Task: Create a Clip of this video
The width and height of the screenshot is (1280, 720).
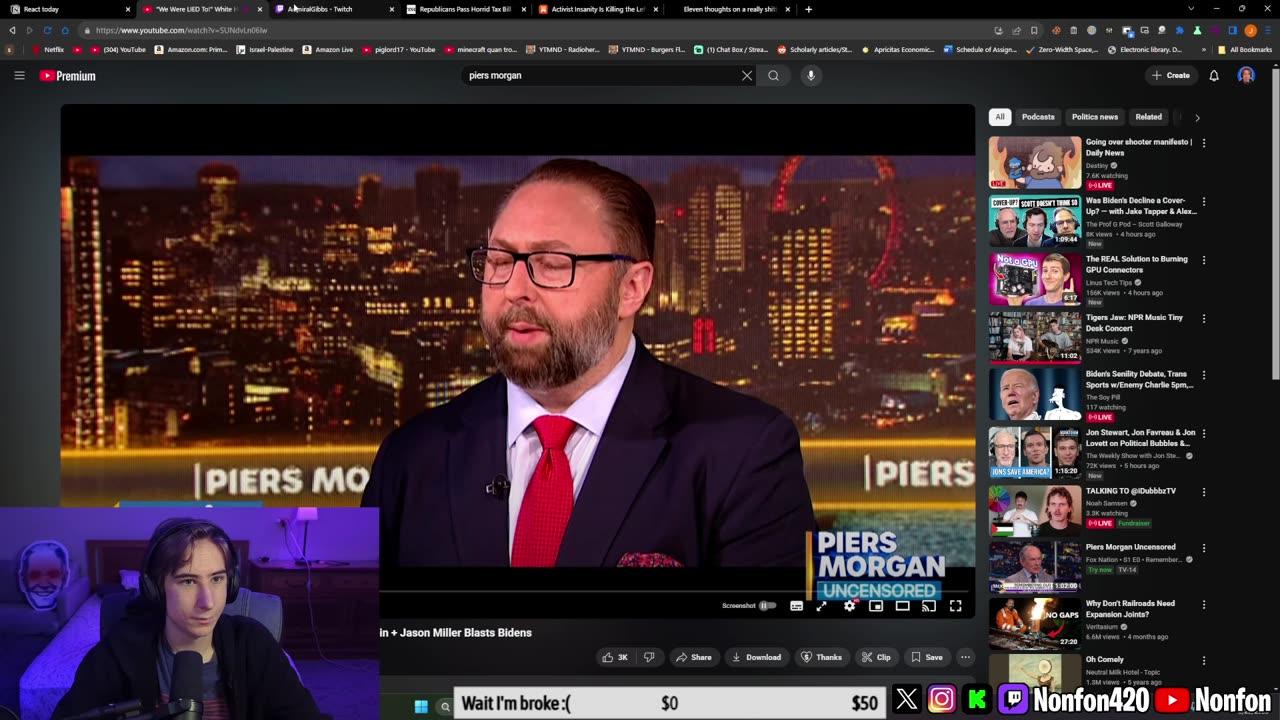Action: [876, 657]
